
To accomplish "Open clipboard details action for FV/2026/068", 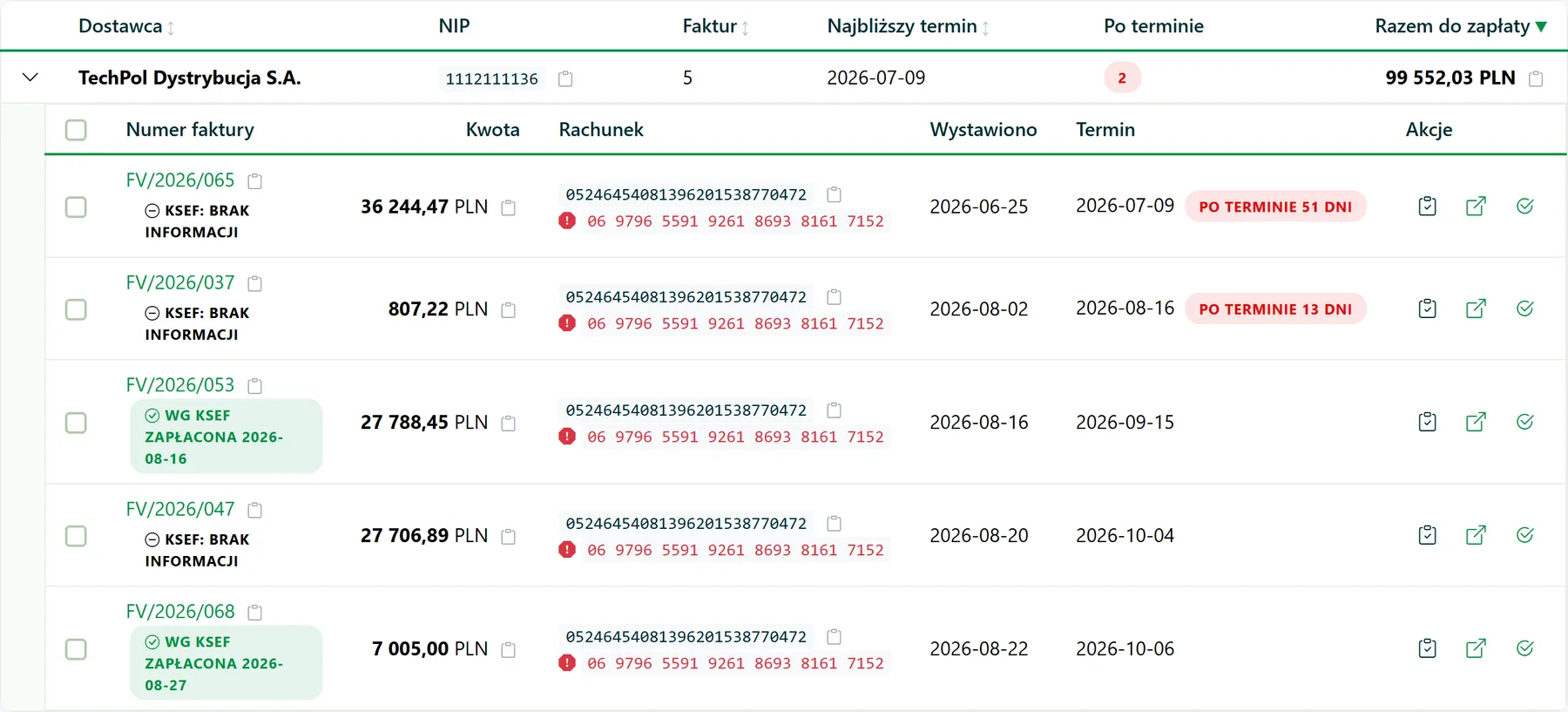I will click(1427, 648).
